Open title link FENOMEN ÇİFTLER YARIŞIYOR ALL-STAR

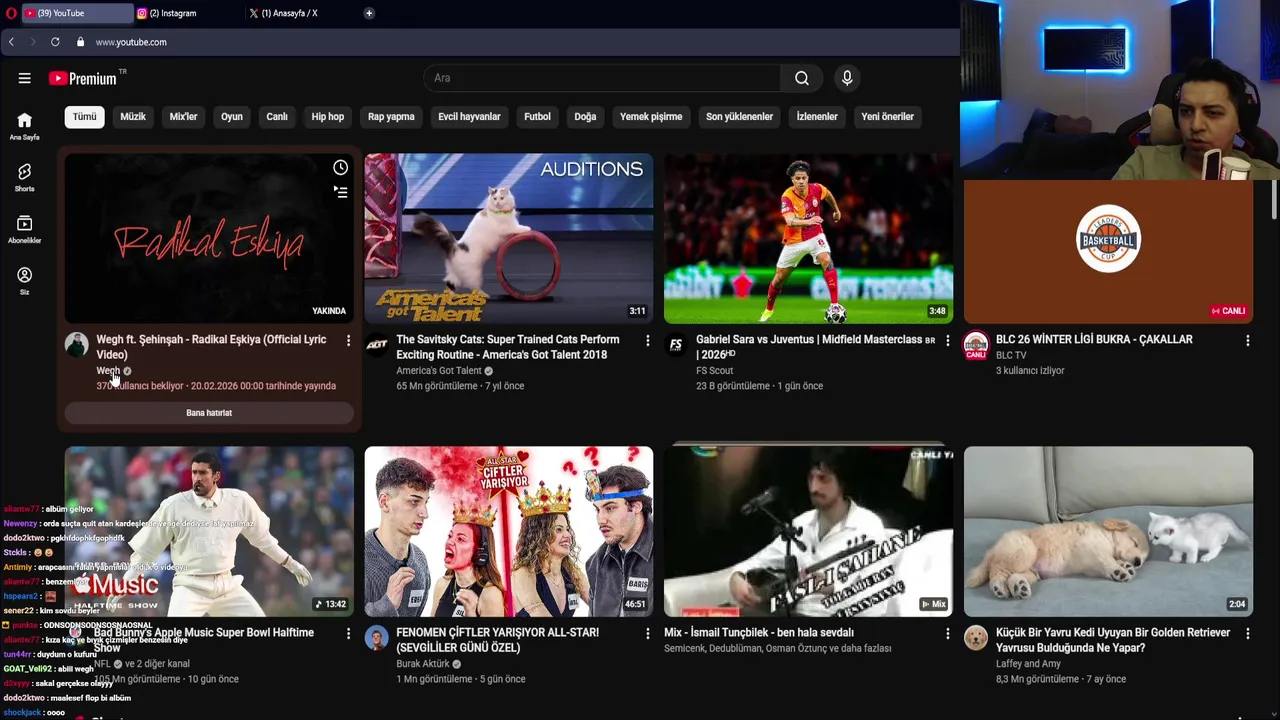pos(497,640)
